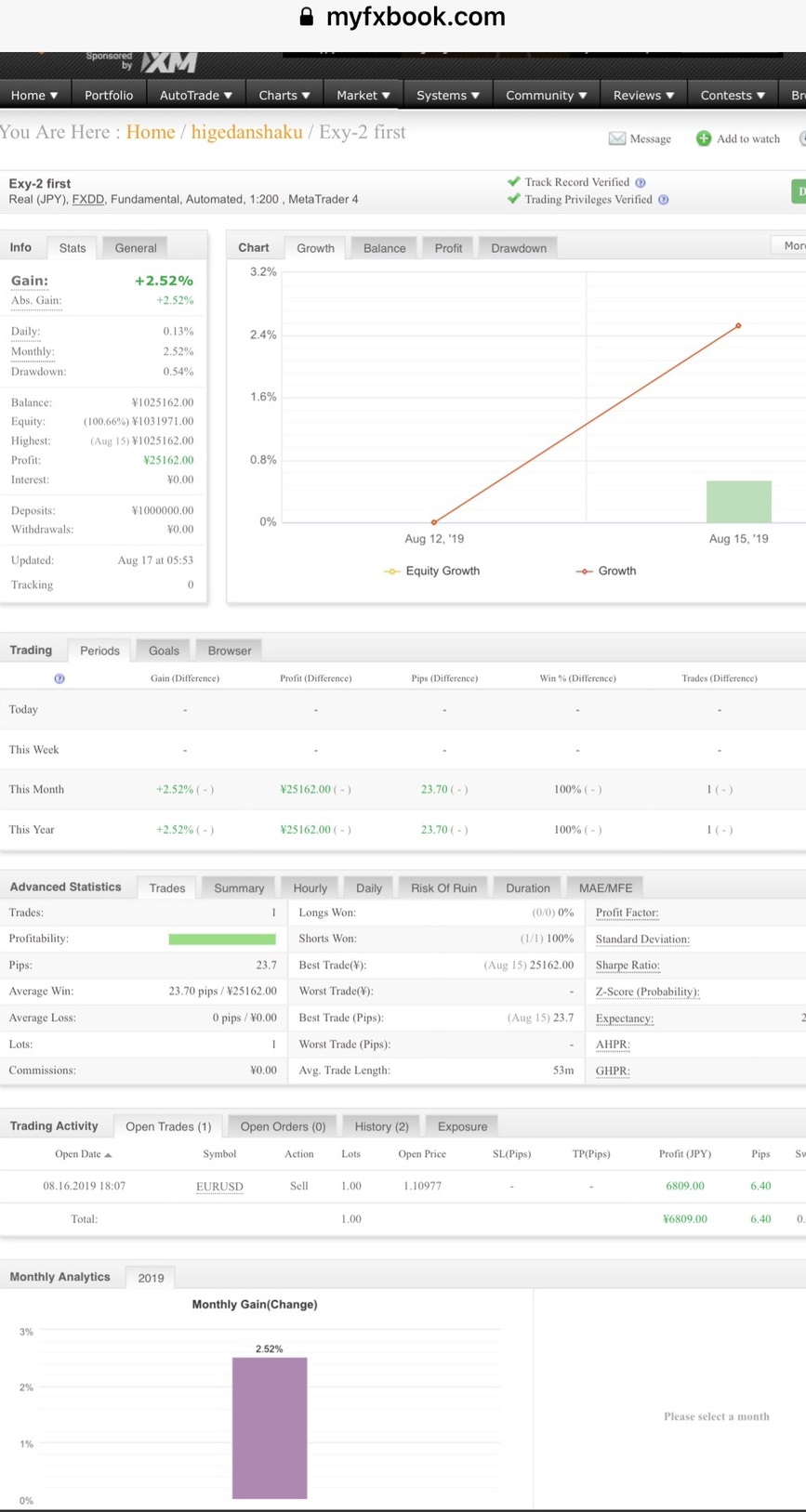Open History (2) tab in Trading Activity
The width and height of the screenshot is (806, 1512).
(381, 1126)
